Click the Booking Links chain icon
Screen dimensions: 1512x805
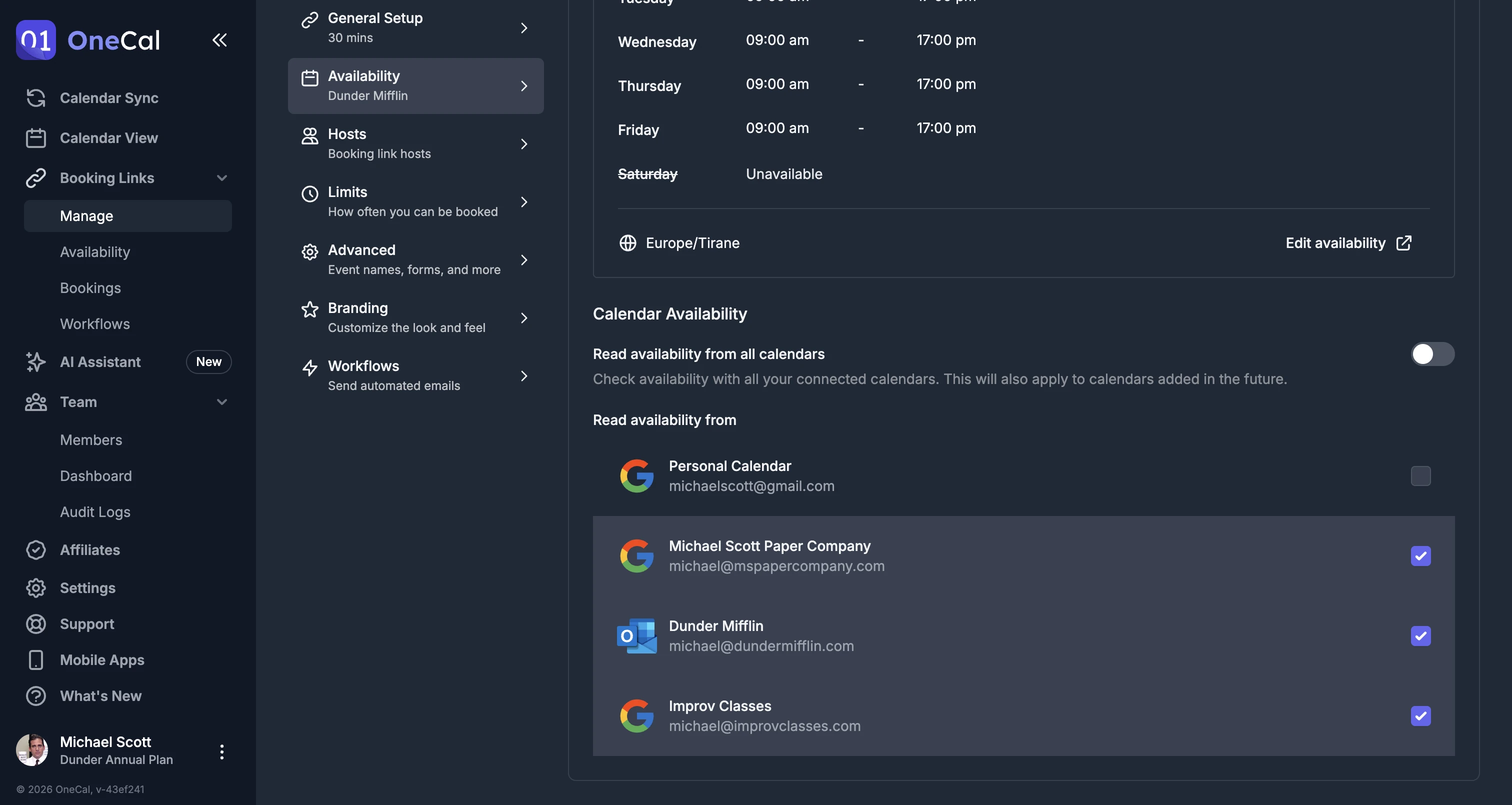pos(36,178)
